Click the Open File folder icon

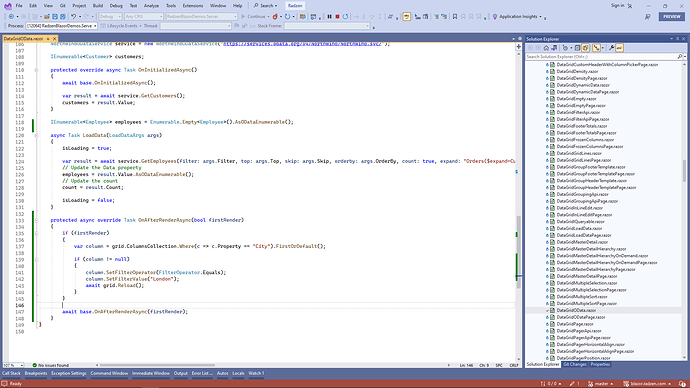pyautogui.click(x=47, y=17)
